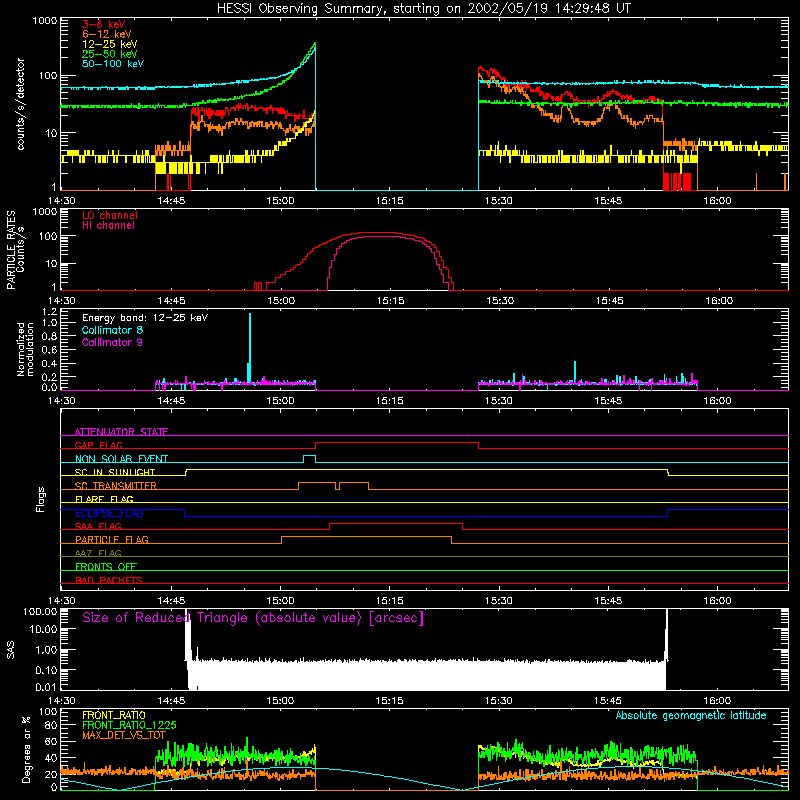Click '16:00' tick label under the particle rates panel
Image resolution: width=800 pixels, height=800 pixels.
coord(719,301)
